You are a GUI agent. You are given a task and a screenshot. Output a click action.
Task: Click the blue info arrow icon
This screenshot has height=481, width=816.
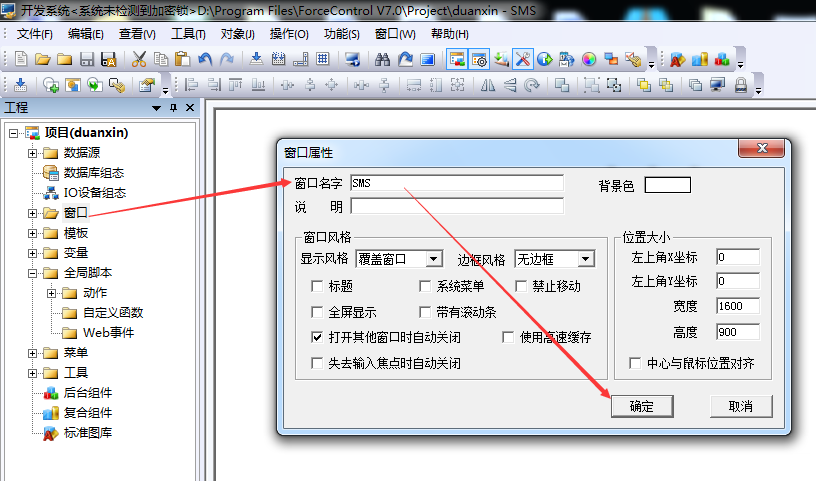pyautogui.click(x=545, y=59)
